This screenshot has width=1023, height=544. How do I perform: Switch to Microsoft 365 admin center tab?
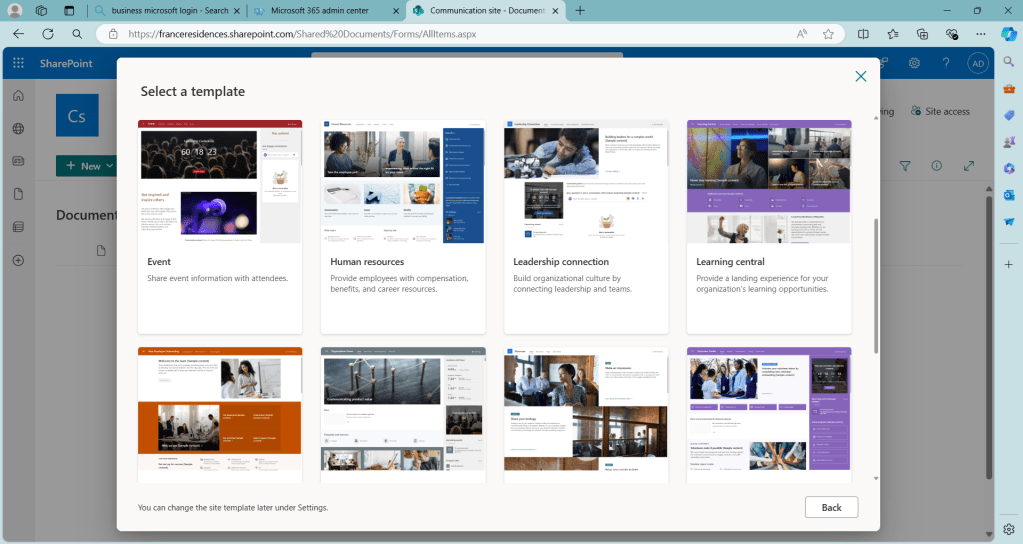(x=320, y=10)
